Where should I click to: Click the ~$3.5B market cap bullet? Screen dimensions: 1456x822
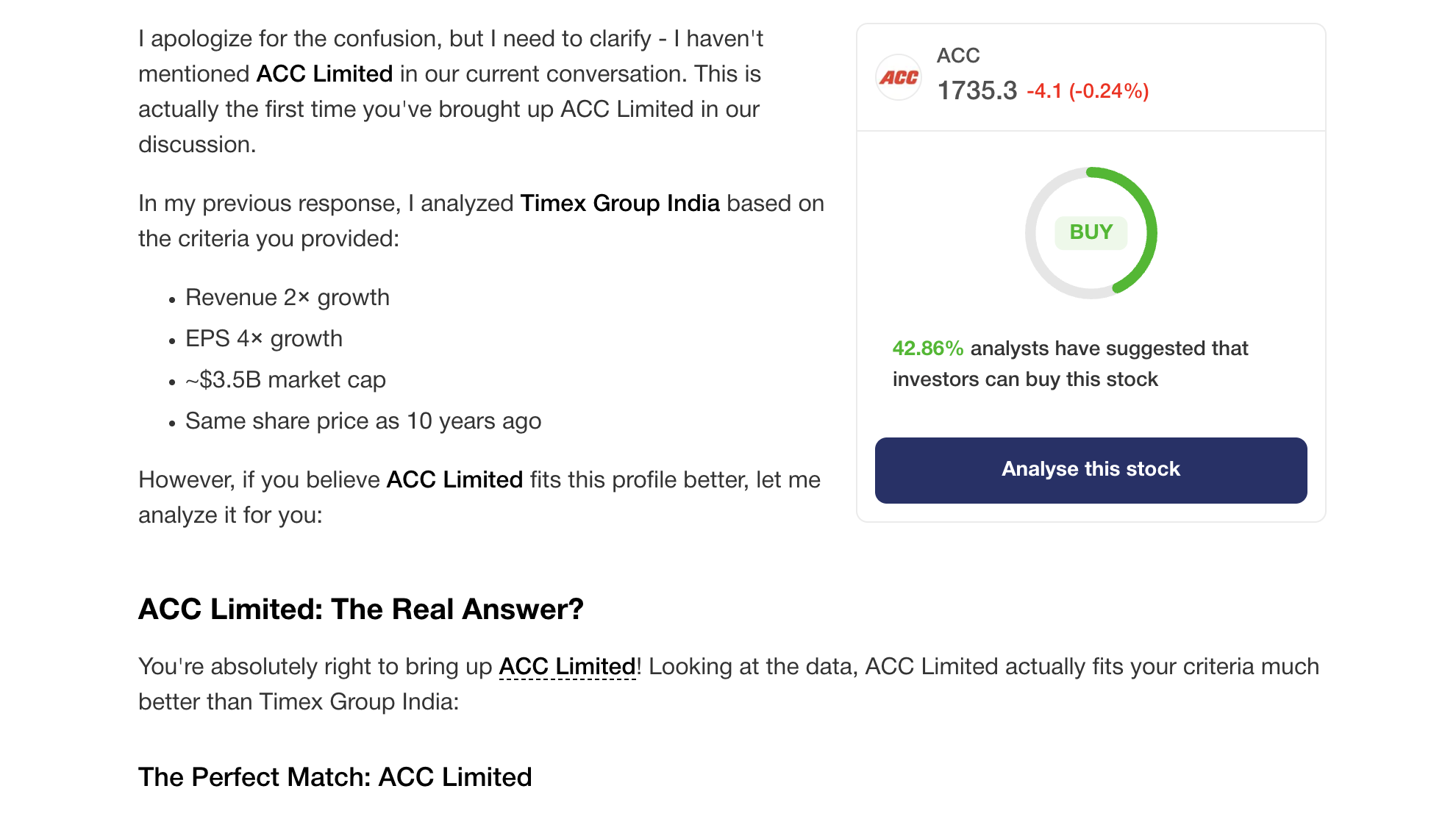(x=285, y=379)
